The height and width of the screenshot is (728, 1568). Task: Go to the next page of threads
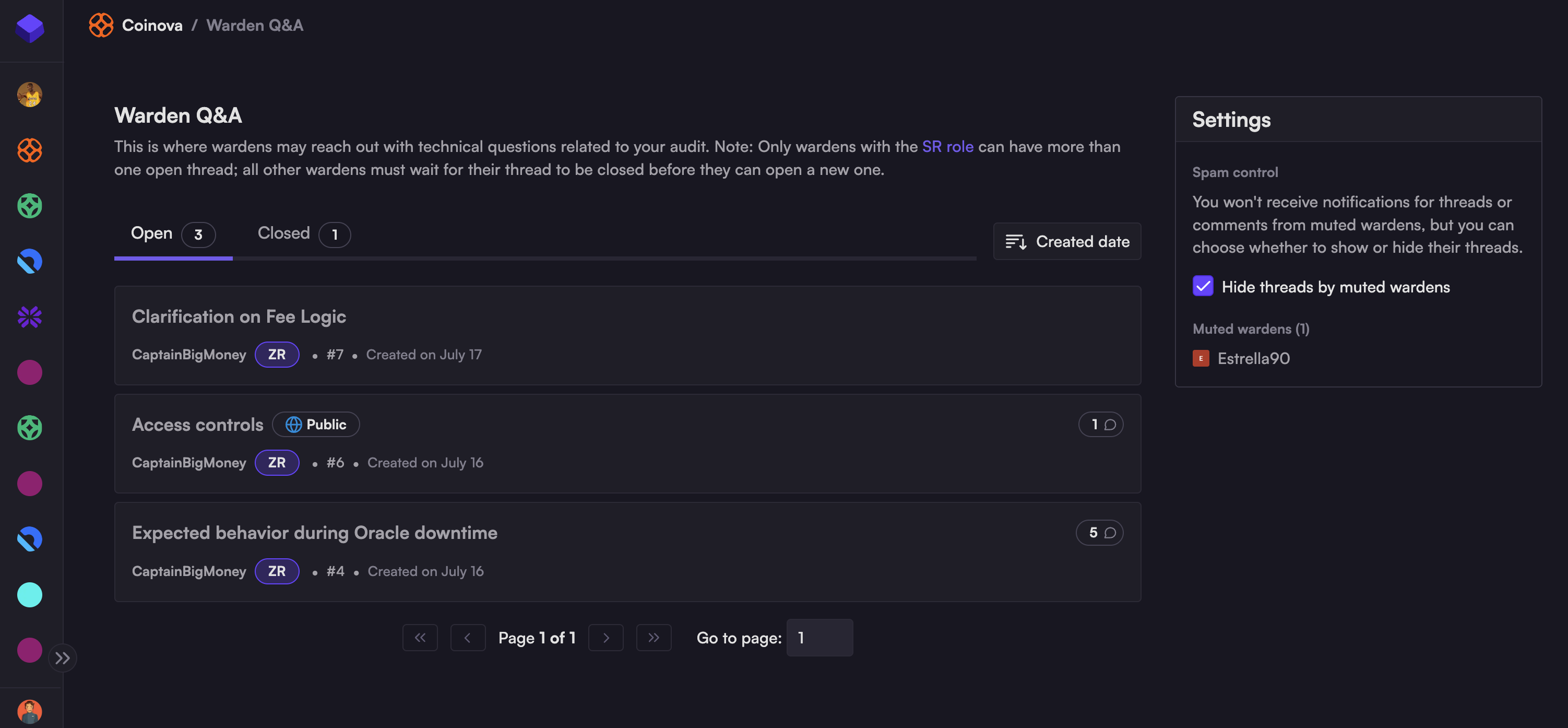point(605,638)
